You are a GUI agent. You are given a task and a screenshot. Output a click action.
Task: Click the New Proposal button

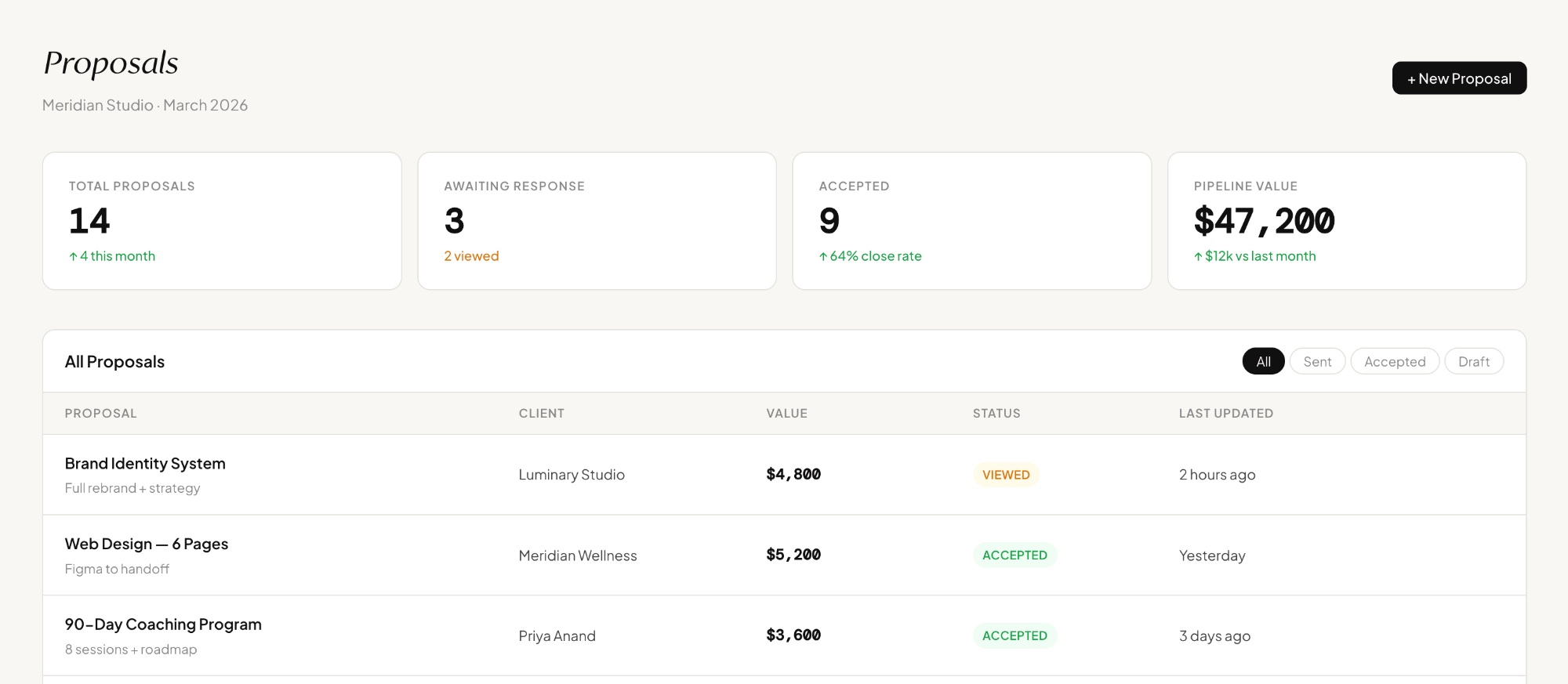point(1459,78)
